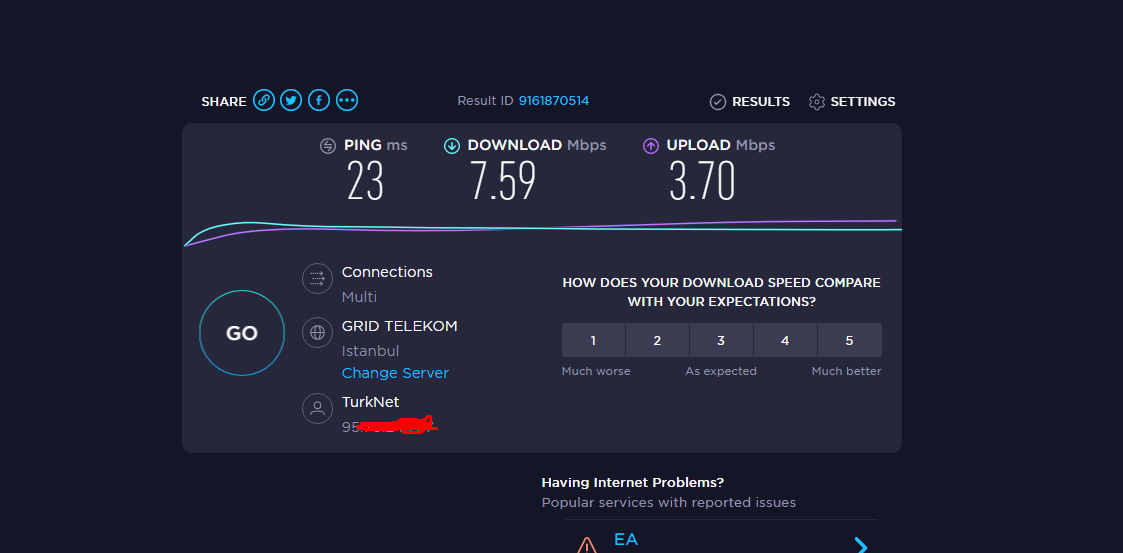
Task: Share result on Facebook
Action: [319, 100]
